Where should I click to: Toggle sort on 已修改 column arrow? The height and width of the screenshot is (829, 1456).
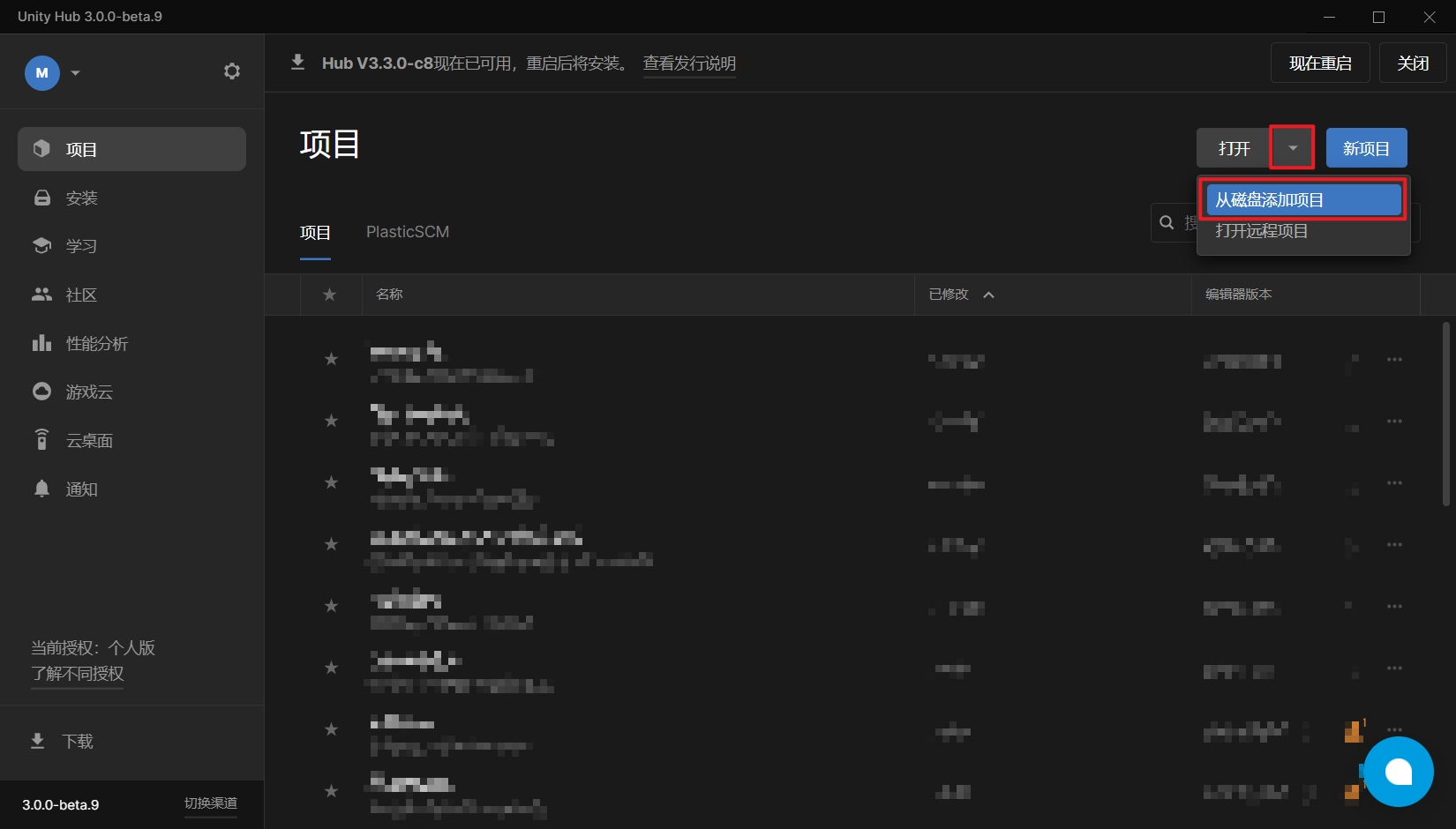pos(989,295)
